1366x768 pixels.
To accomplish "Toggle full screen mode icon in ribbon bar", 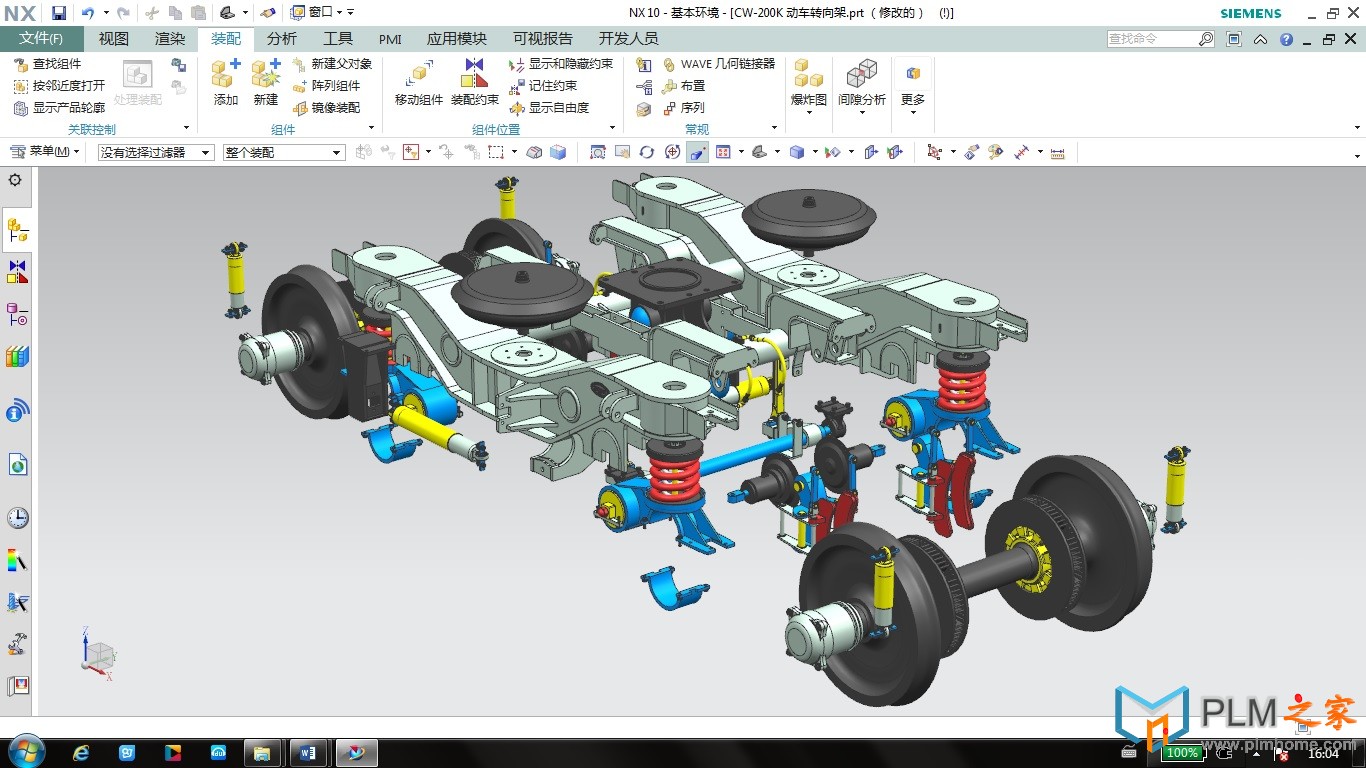I will coord(1234,40).
